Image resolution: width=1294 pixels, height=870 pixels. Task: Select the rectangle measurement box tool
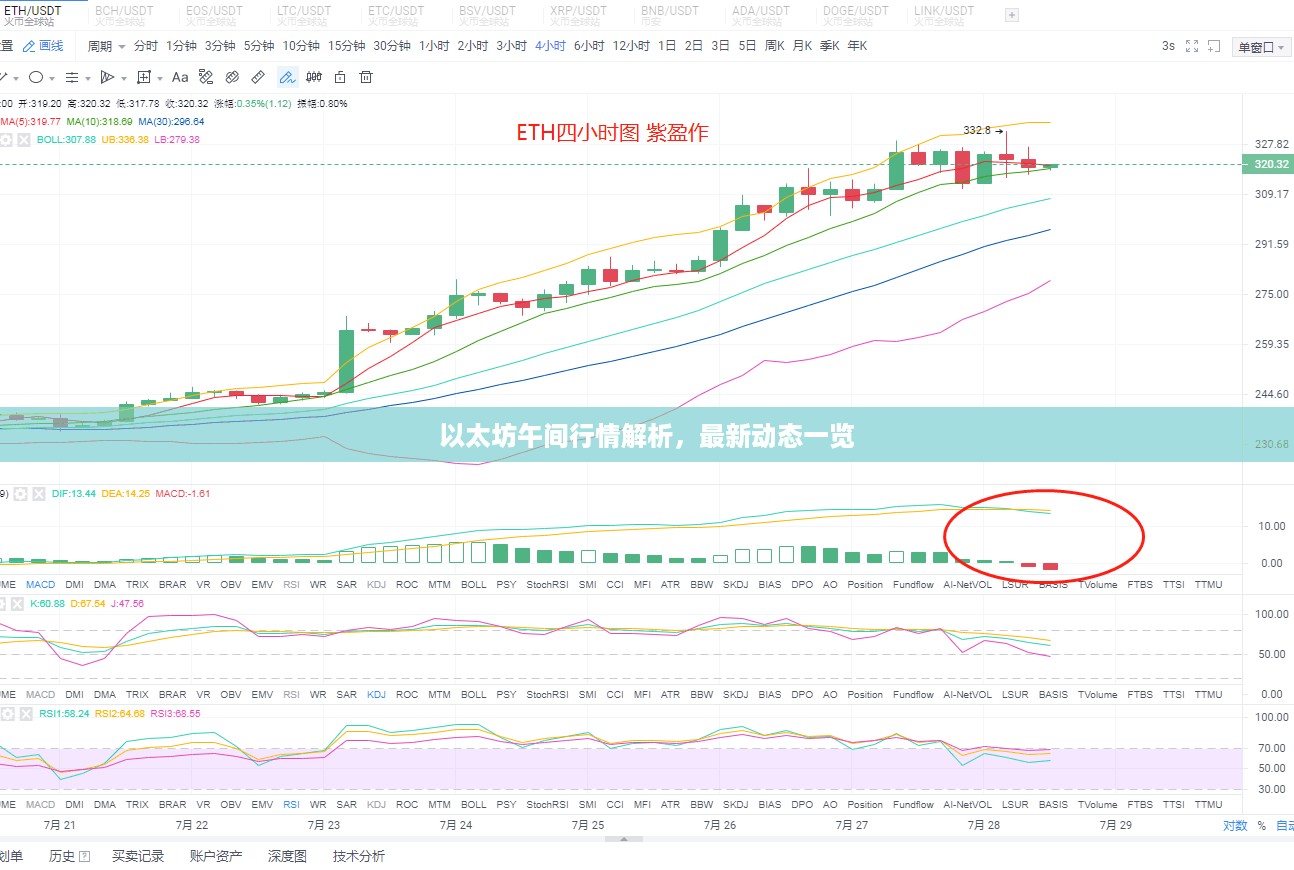click(144, 77)
